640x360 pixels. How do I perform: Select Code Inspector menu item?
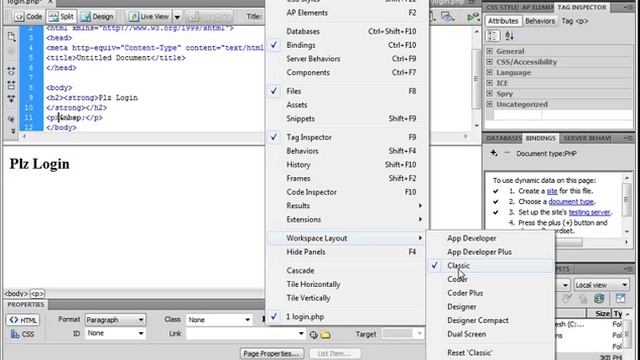click(346, 192)
